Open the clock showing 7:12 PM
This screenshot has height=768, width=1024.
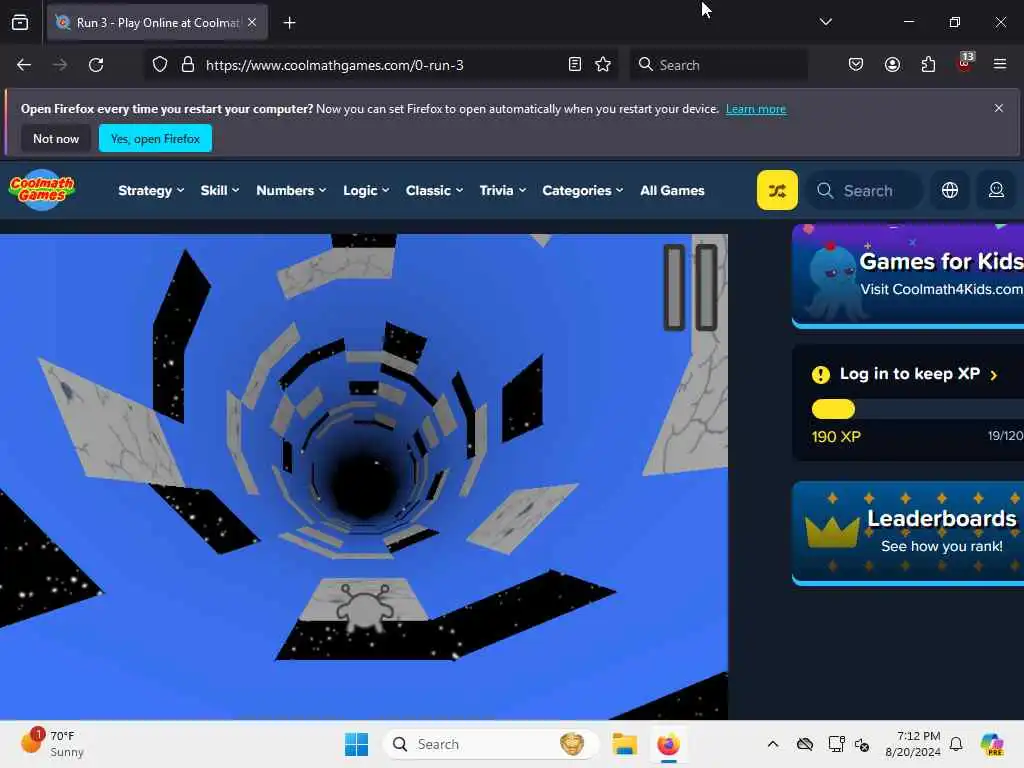pyautogui.click(x=913, y=744)
